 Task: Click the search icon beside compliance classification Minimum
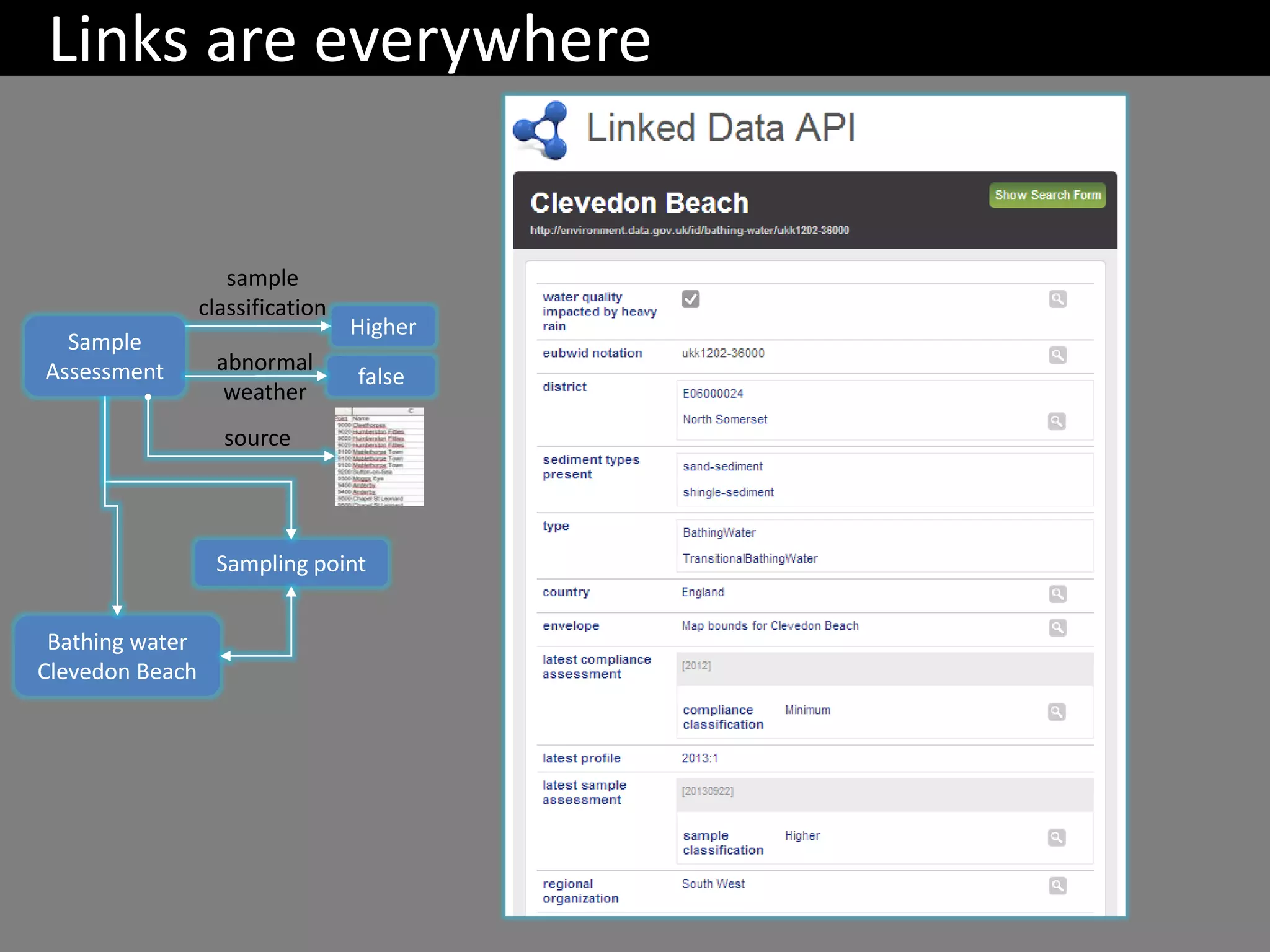(1057, 712)
